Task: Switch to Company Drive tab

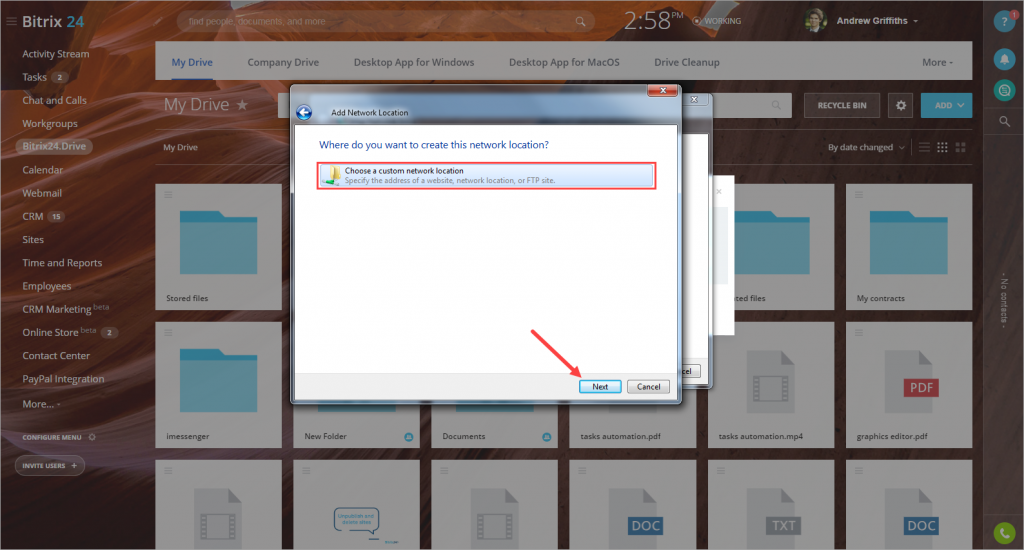Action: point(283,62)
